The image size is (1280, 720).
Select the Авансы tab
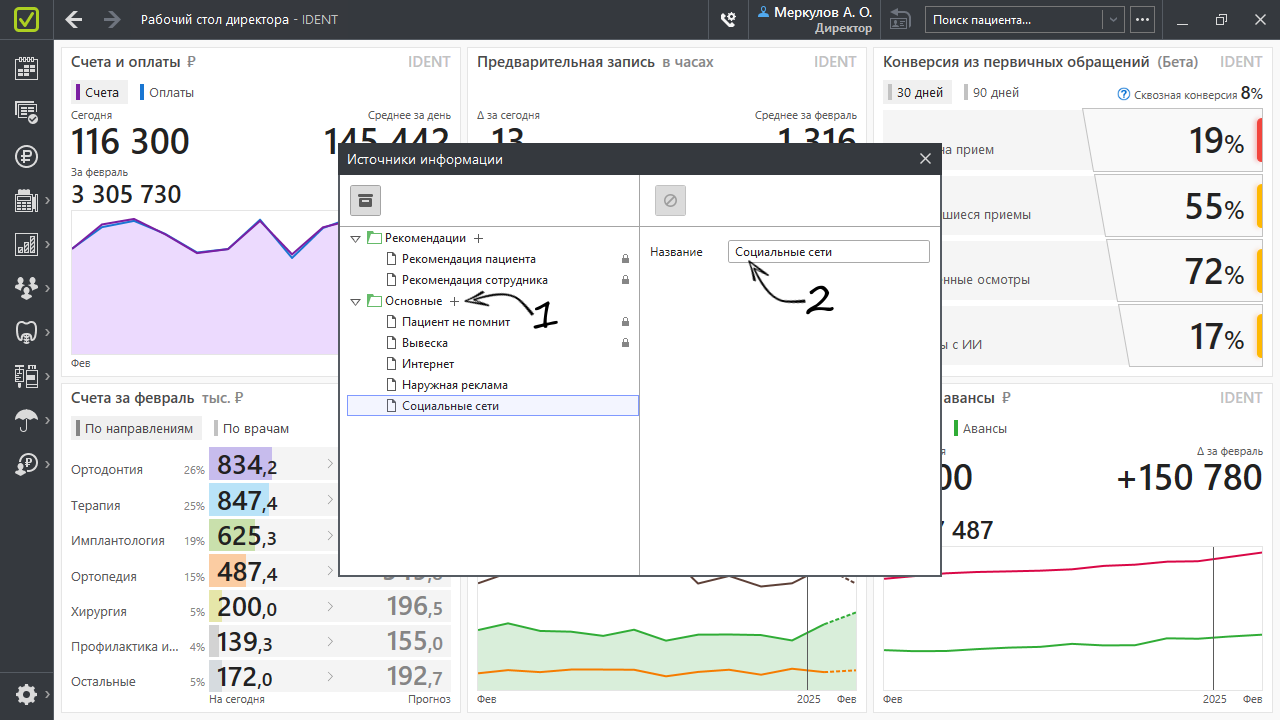981,428
